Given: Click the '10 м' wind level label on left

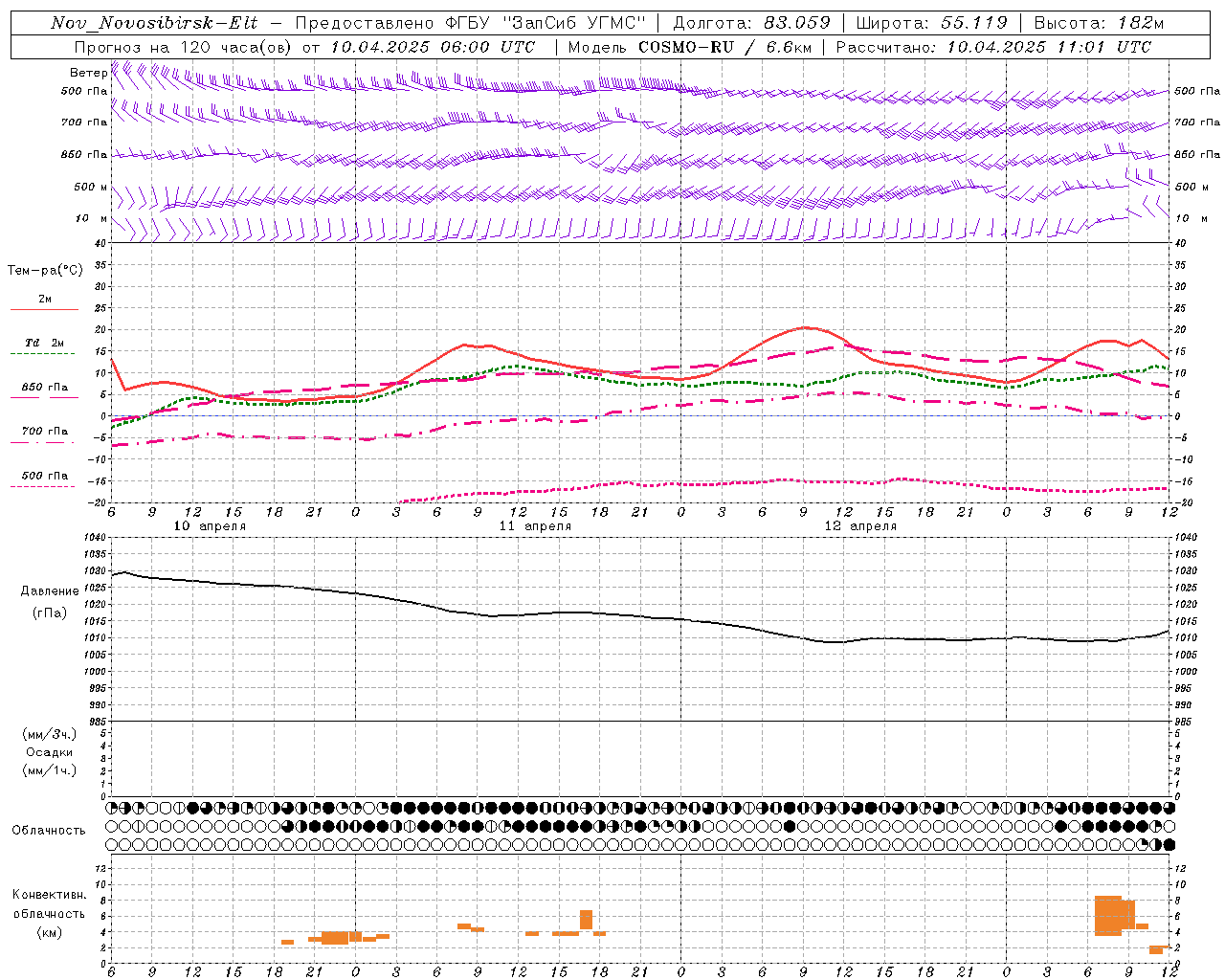Looking at the screenshot, I should pyautogui.click(x=92, y=218).
